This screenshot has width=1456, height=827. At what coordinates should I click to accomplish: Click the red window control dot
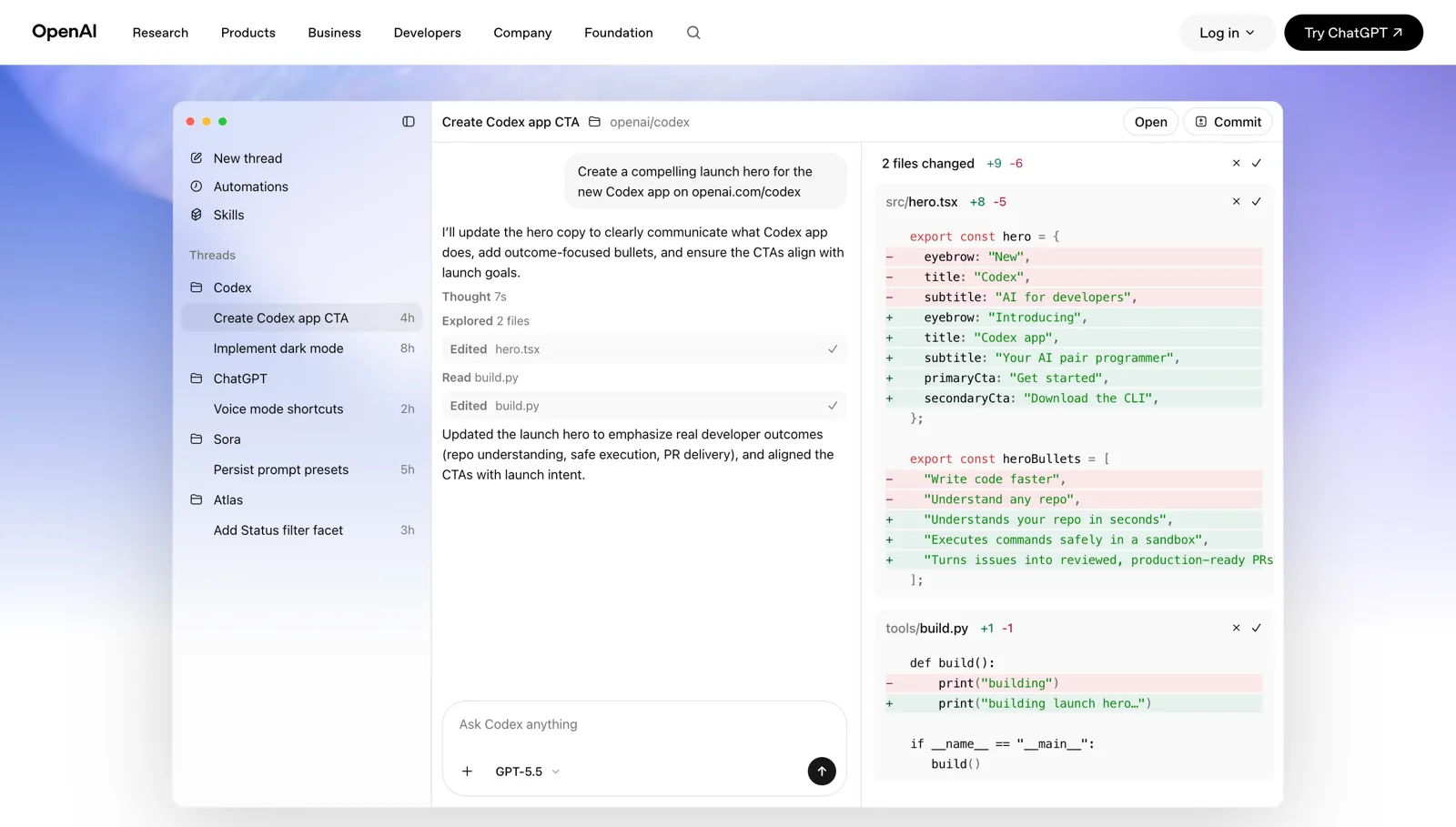190,122
